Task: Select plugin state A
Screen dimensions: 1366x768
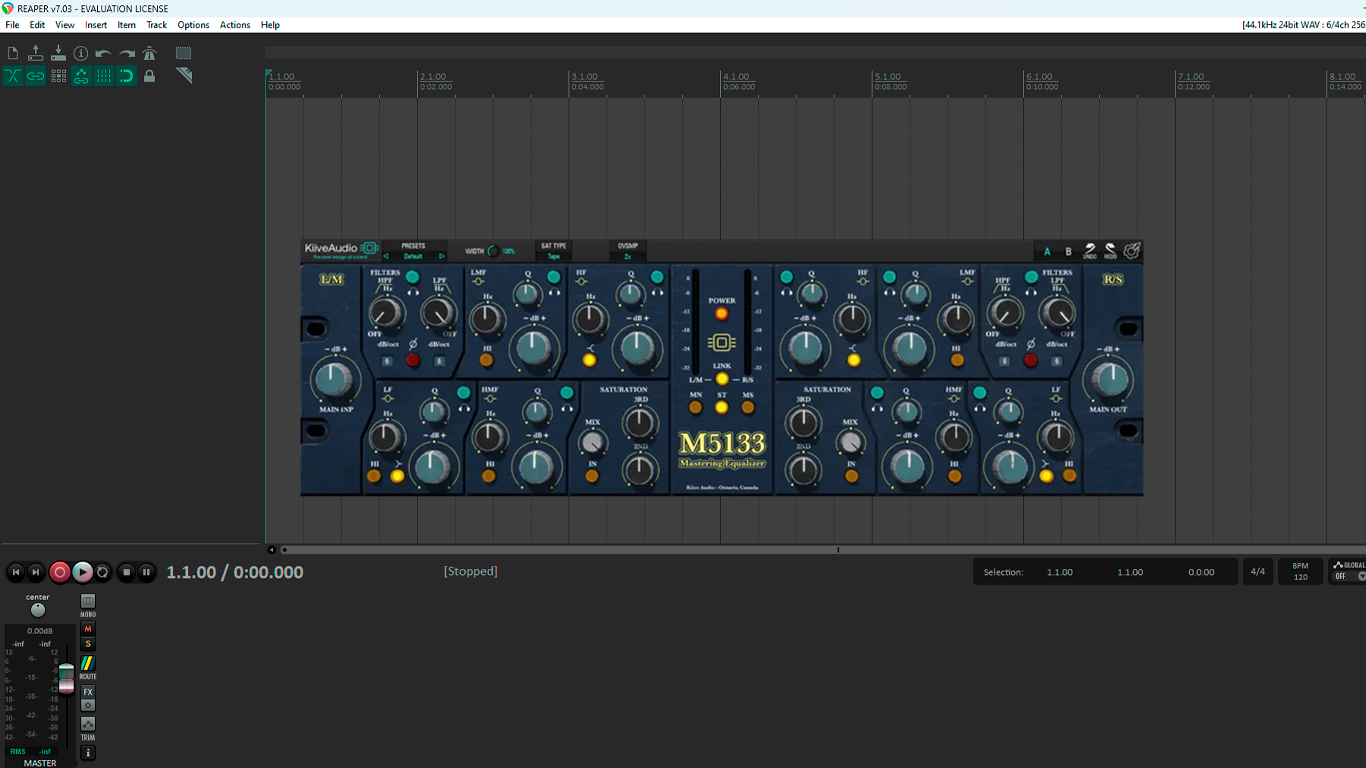Action: pos(1048,252)
